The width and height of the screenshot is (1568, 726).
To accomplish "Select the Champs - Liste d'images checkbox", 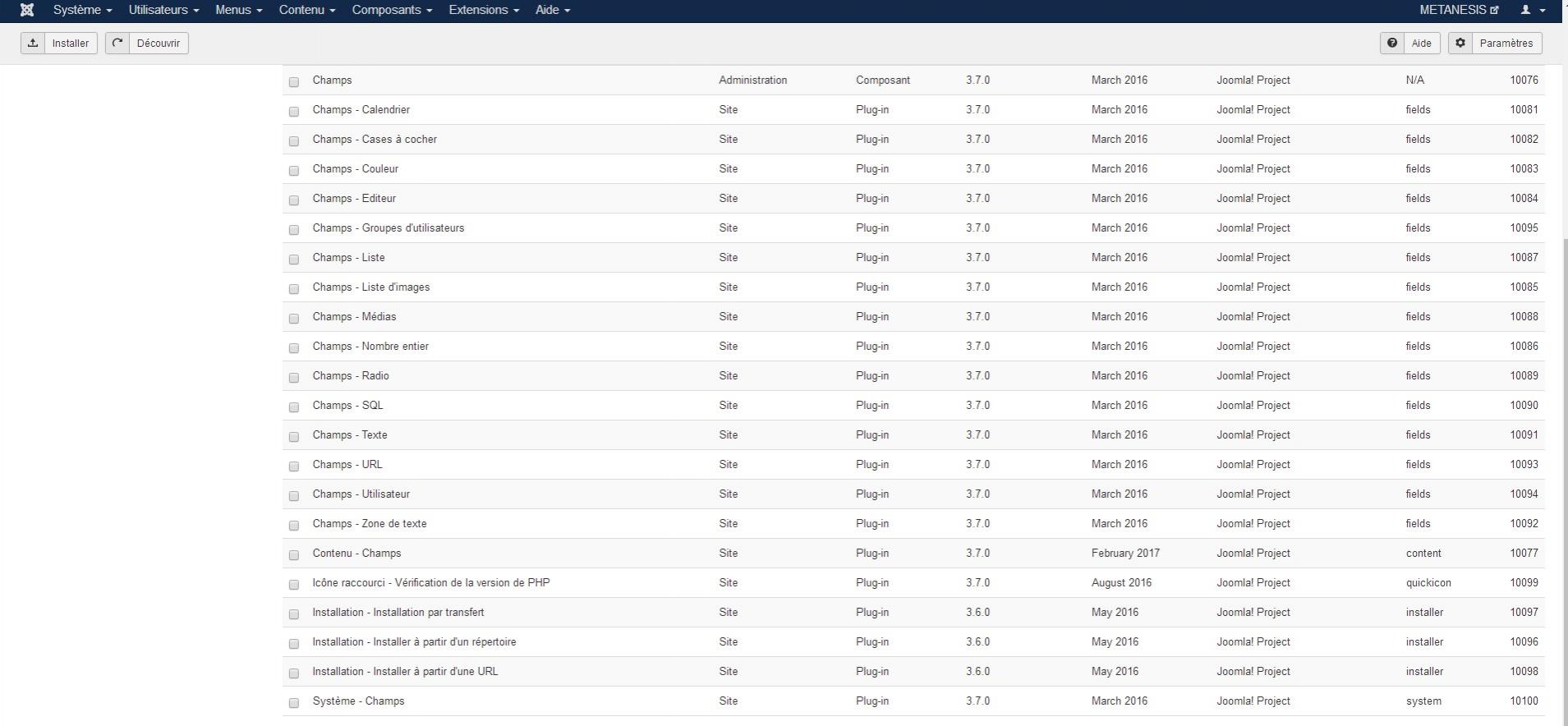I will [x=294, y=288].
